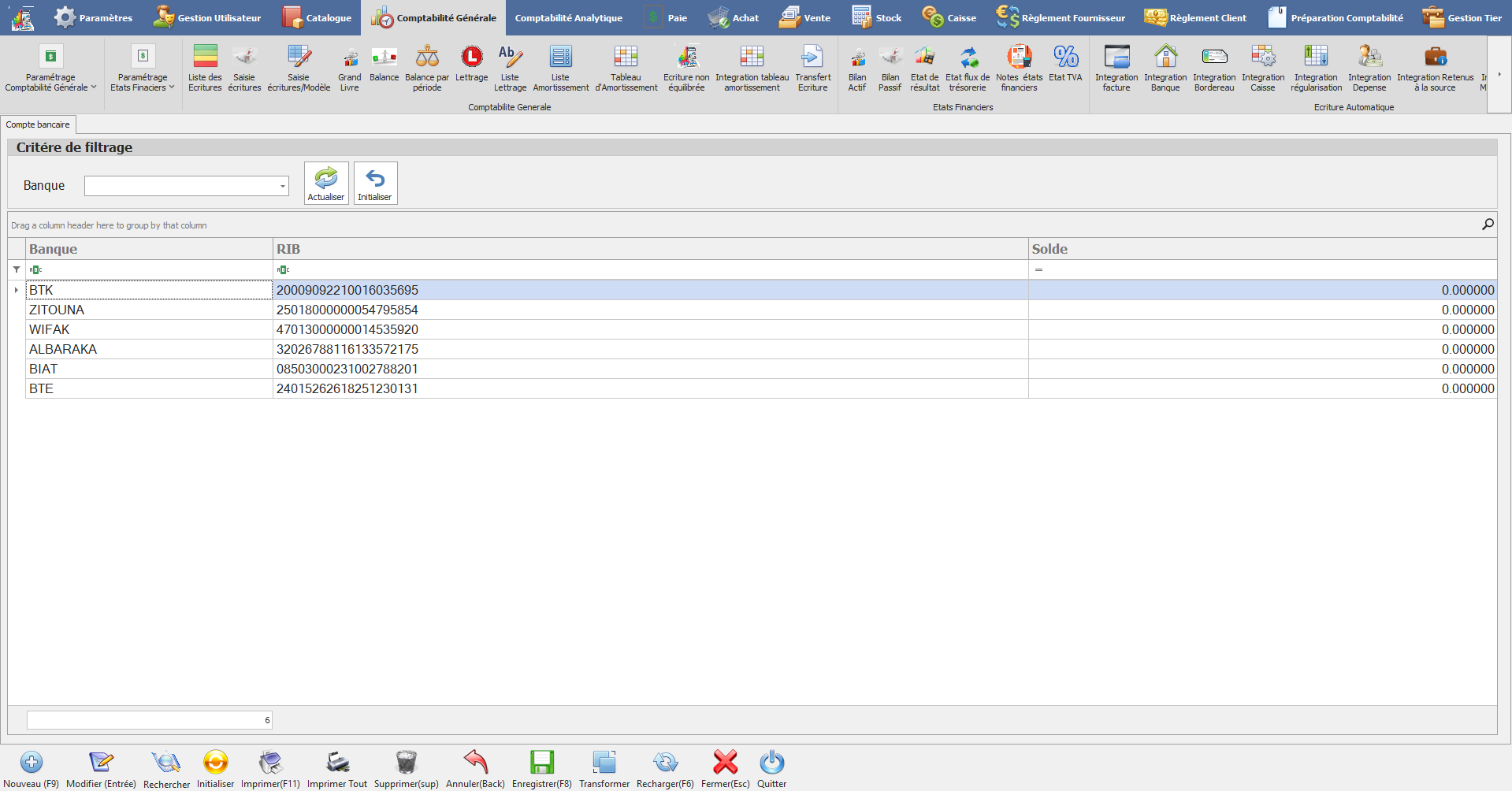Open the Grand Livre report

(349, 68)
